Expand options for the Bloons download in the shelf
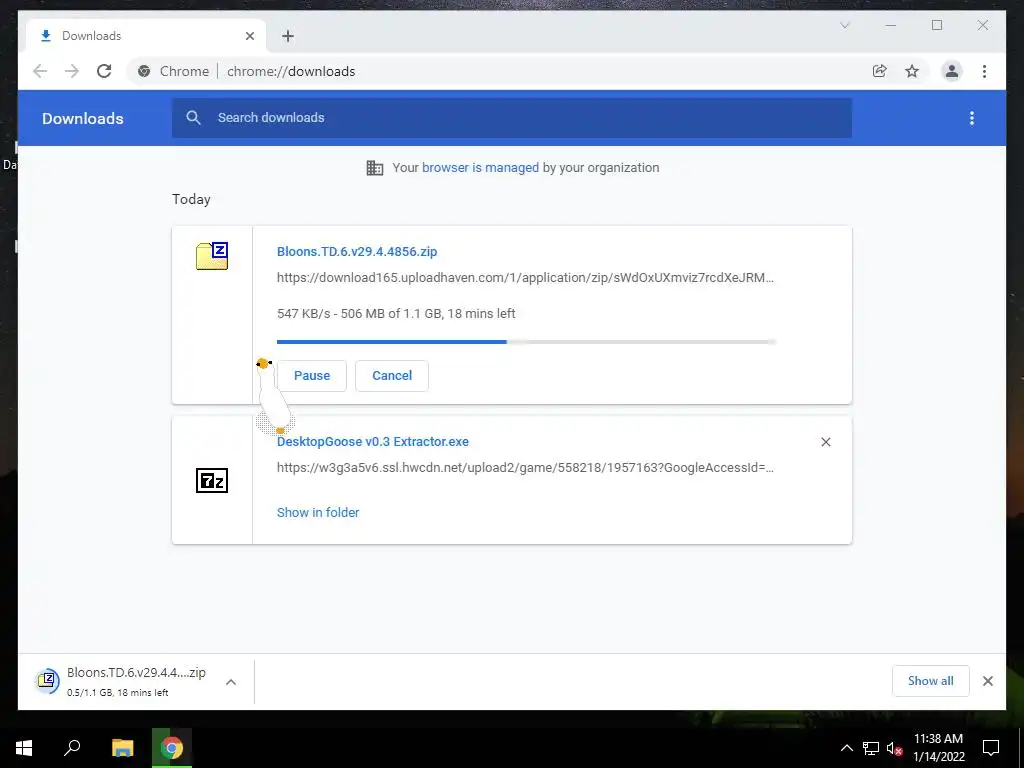This screenshot has height=768, width=1024. click(x=231, y=682)
